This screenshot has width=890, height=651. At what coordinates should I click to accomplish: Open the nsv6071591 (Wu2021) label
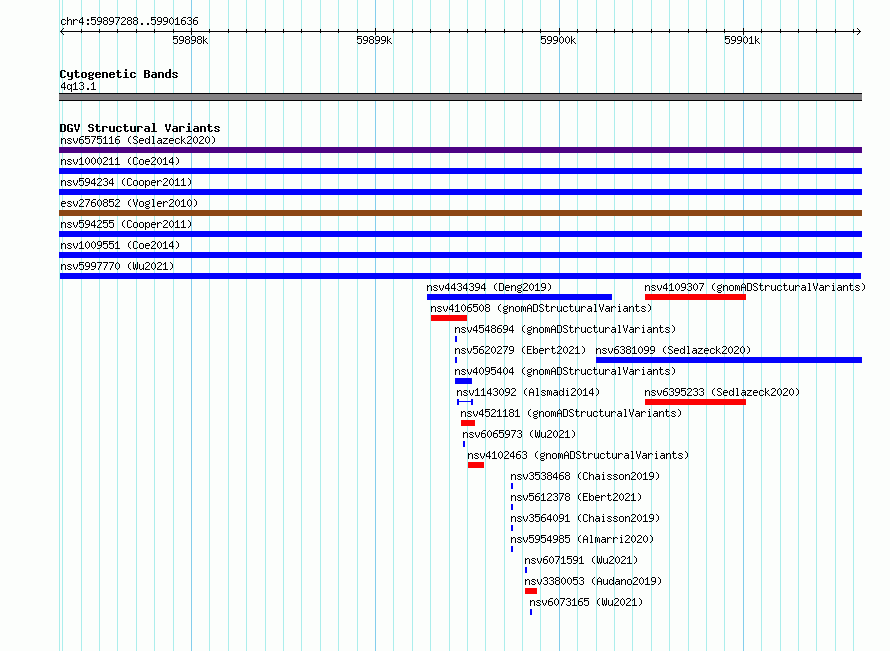click(x=581, y=560)
